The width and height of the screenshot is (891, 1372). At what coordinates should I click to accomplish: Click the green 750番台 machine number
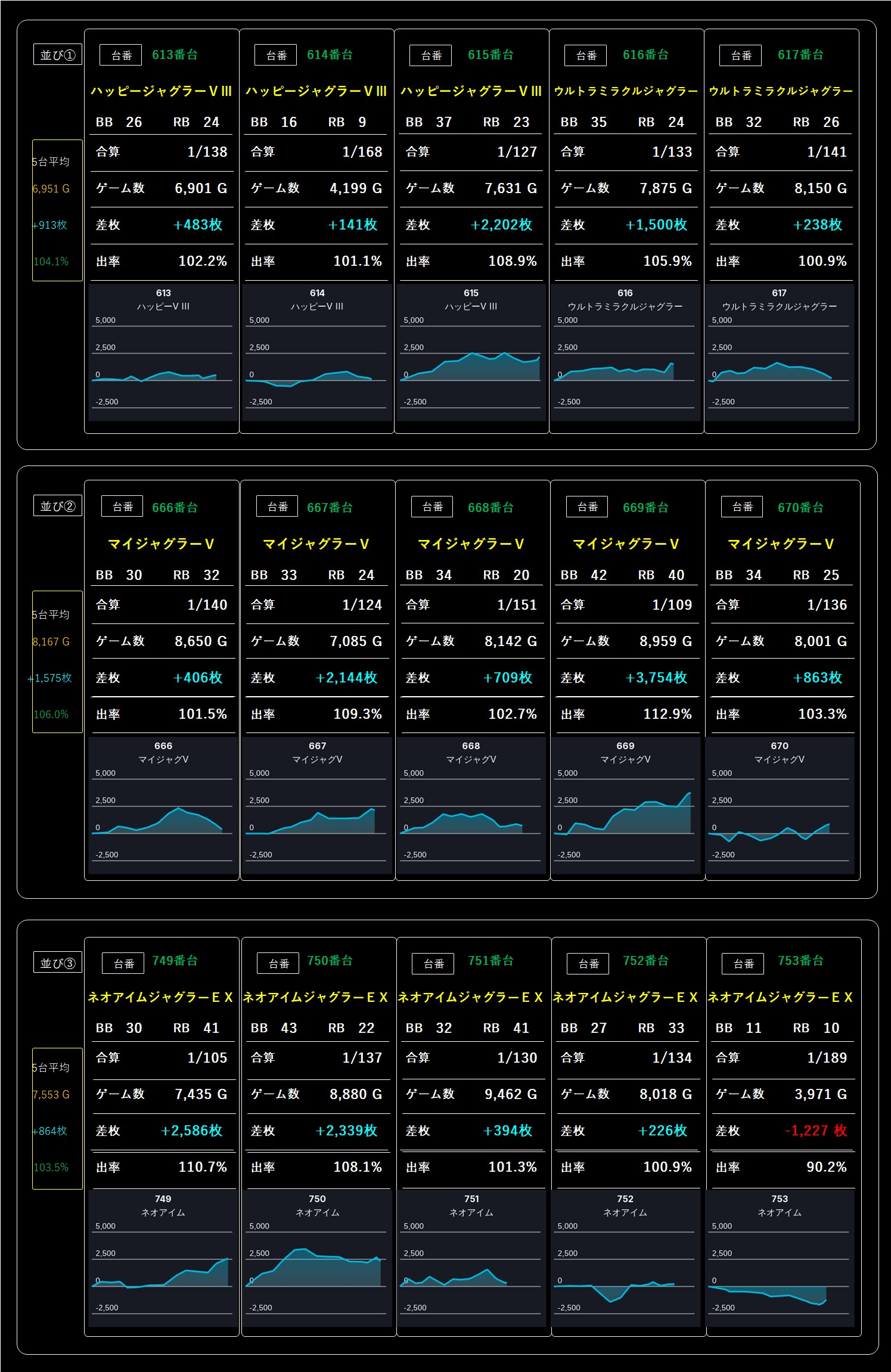click(330, 961)
